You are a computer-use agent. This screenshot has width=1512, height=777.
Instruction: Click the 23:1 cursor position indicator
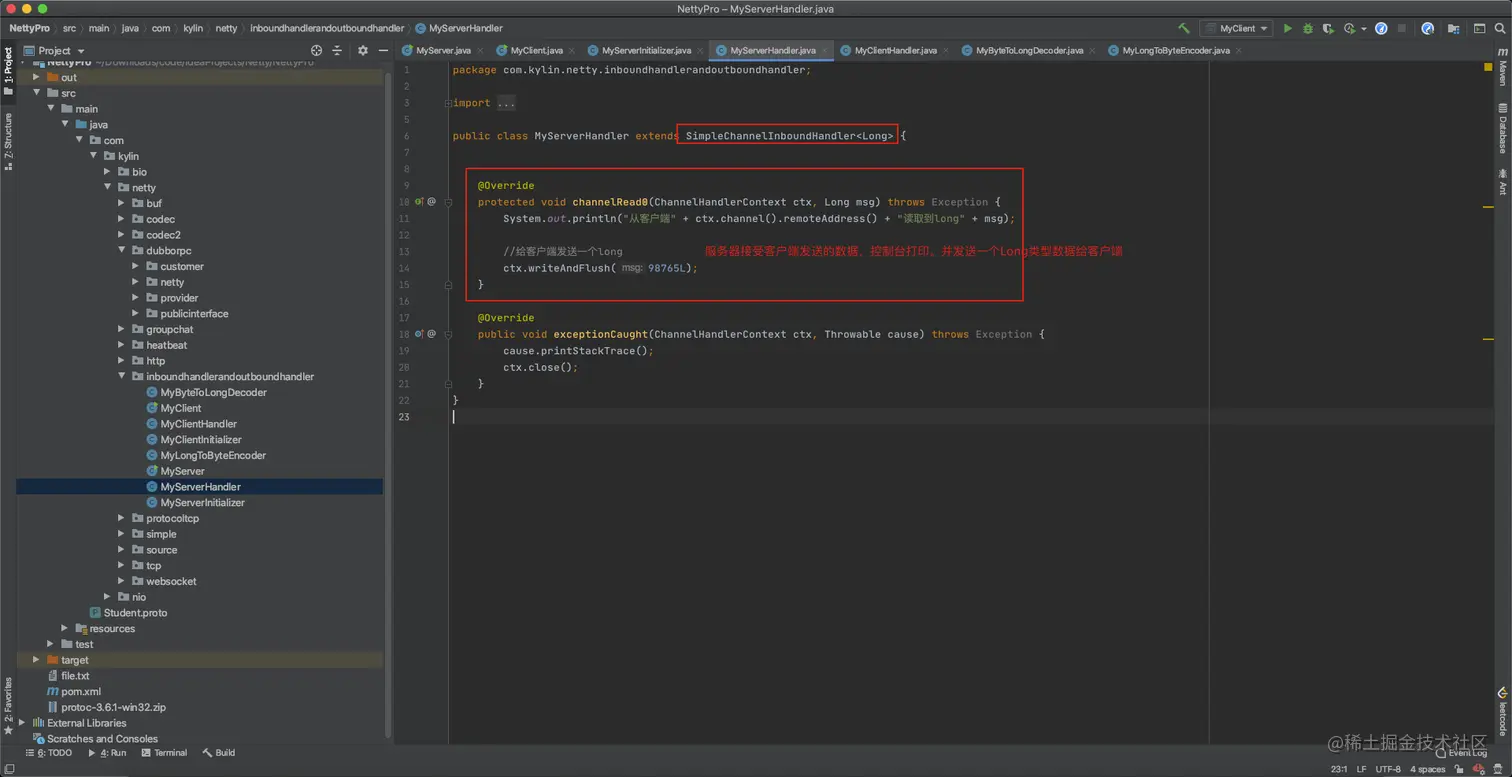click(1339, 769)
